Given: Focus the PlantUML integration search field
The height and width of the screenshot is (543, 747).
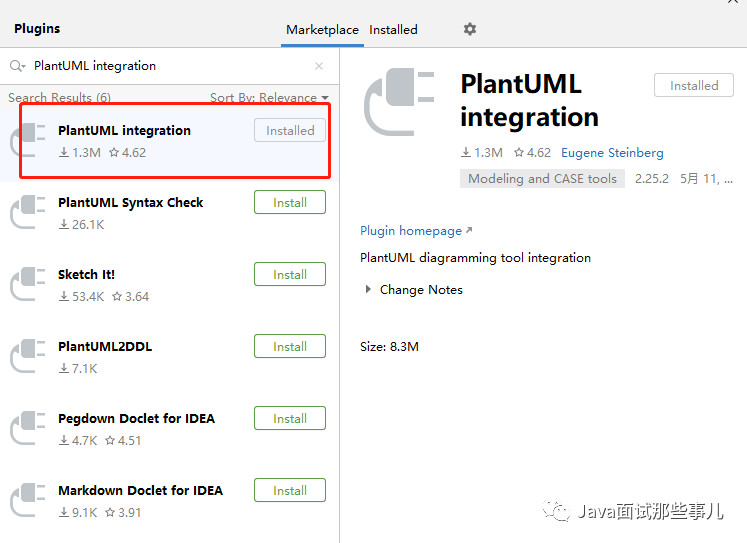Looking at the screenshot, I should [x=169, y=66].
